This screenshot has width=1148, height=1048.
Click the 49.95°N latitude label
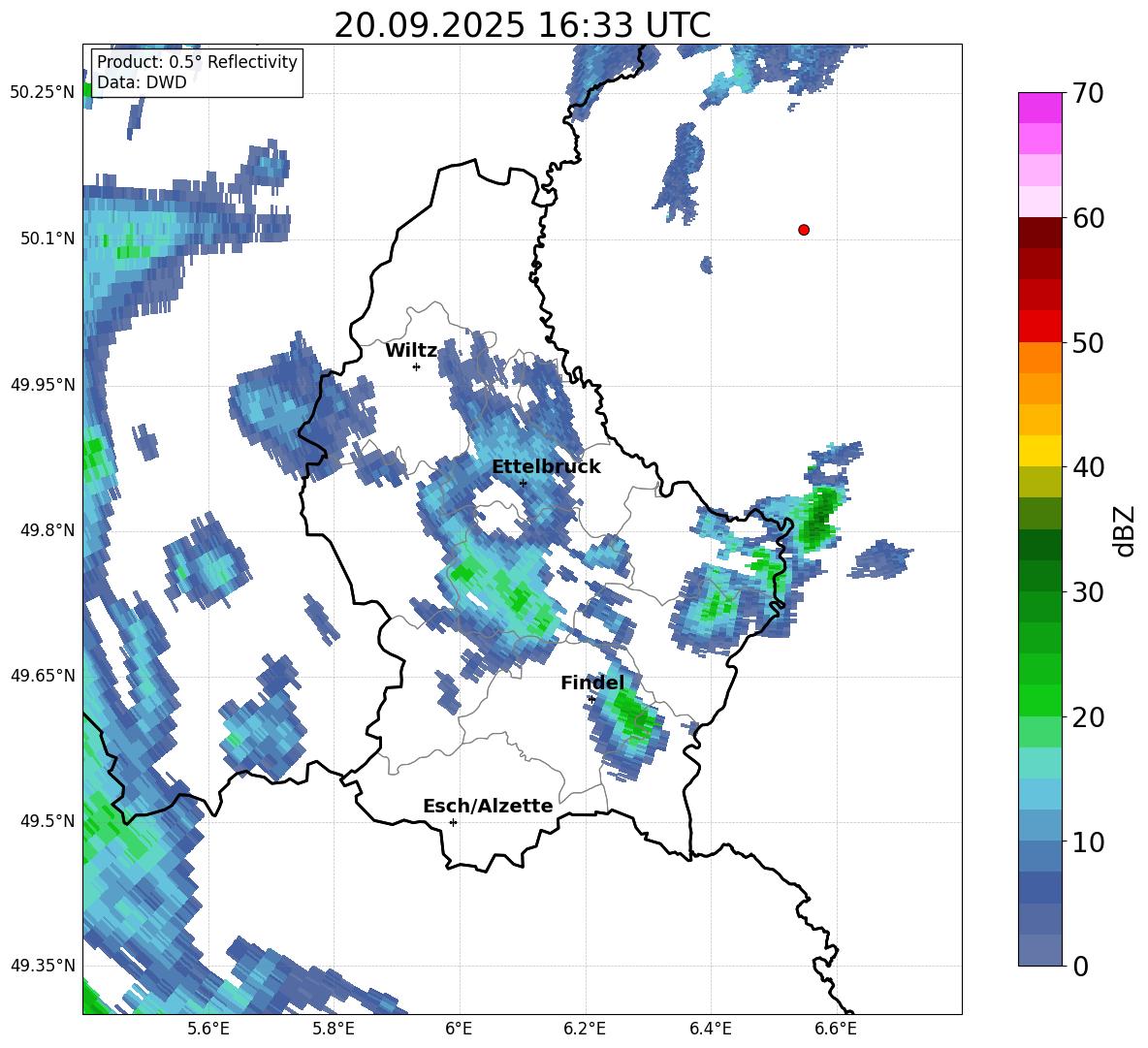click(x=43, y=384)
